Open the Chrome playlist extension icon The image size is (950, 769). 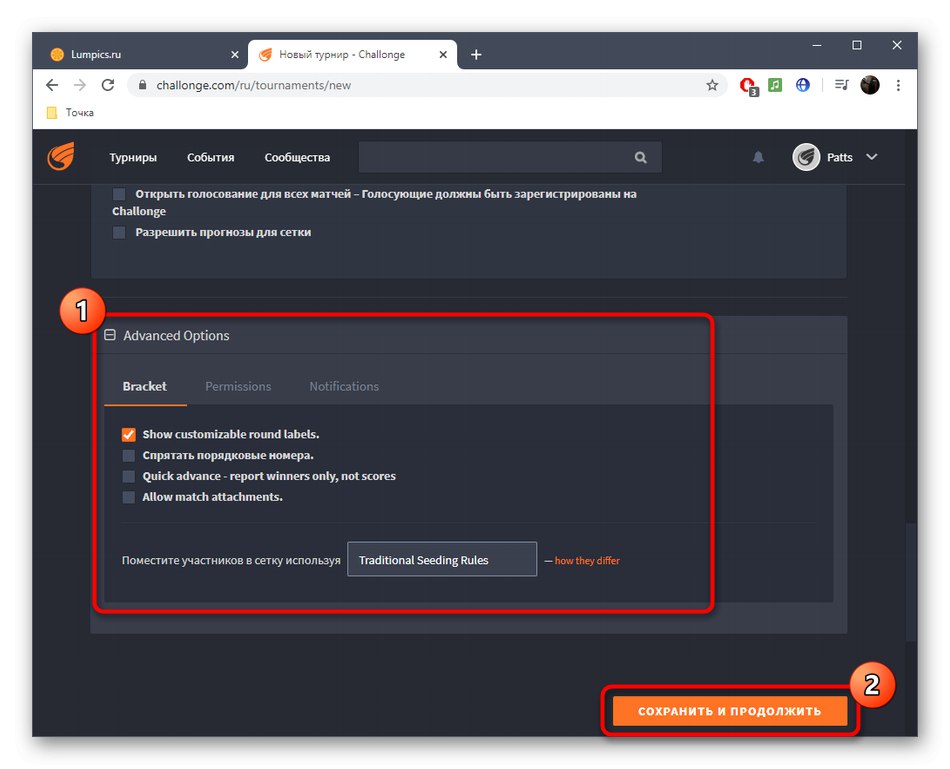click(840, 85)
